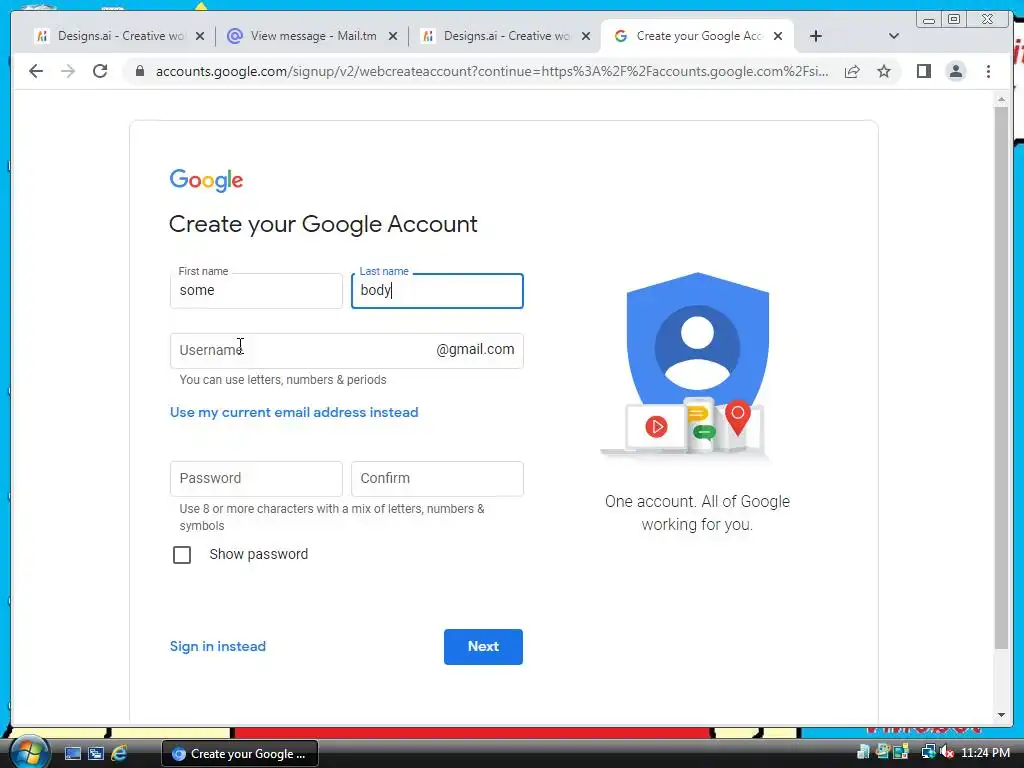Viewport: 1024px width, 768px height.
Task: Minimize the Chrome window
Action: tap(929, 20)
